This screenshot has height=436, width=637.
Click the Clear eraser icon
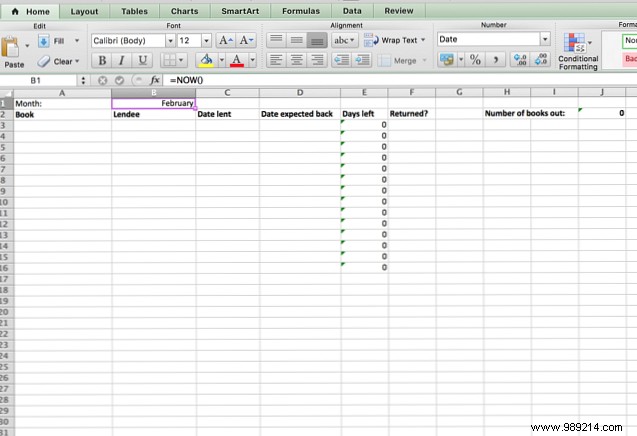click(43, 61)
